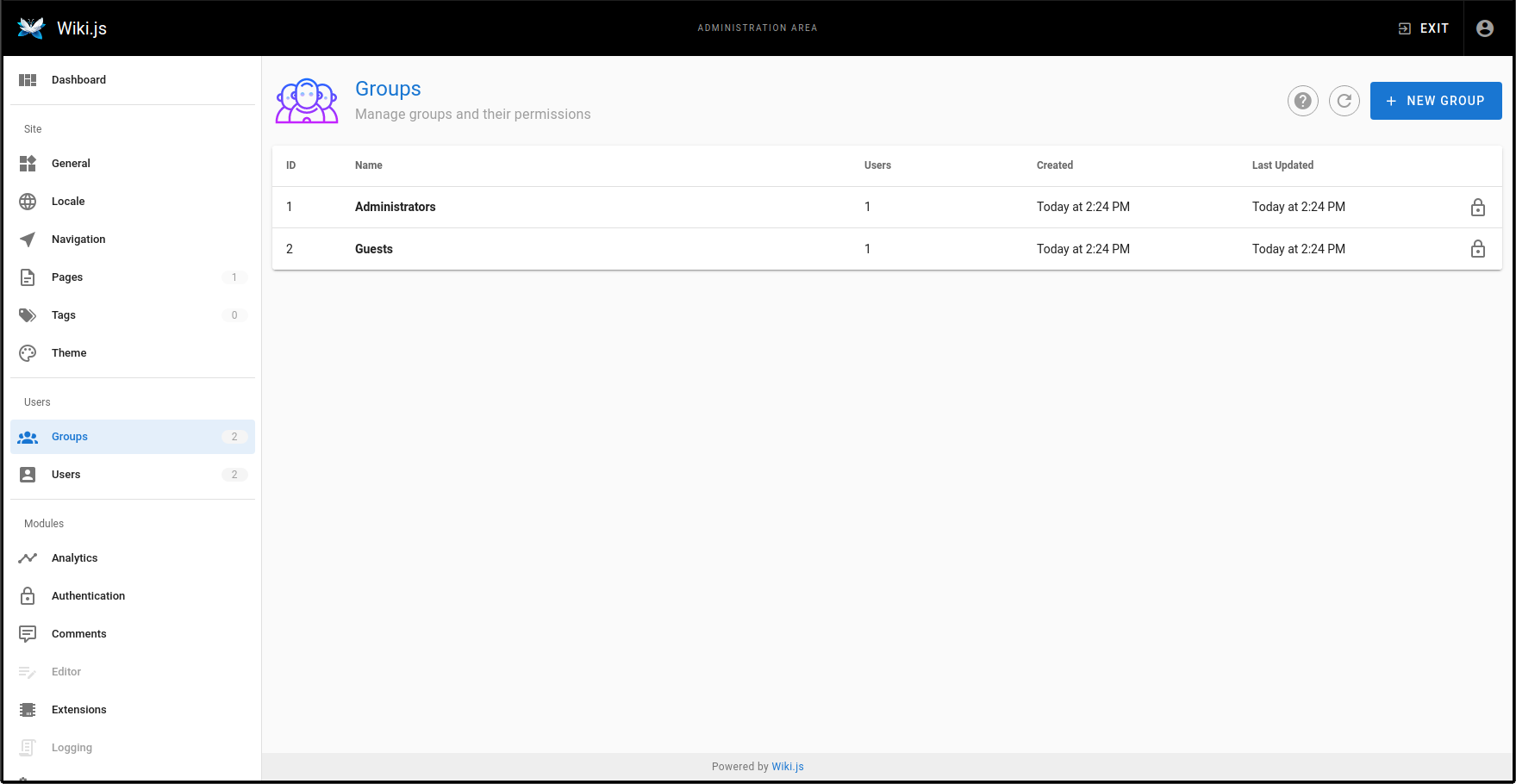Click the lock icon on Administrators row
Image resolution: width=1516 pixels, height=784 pixels.
[x=1477, y=208]
